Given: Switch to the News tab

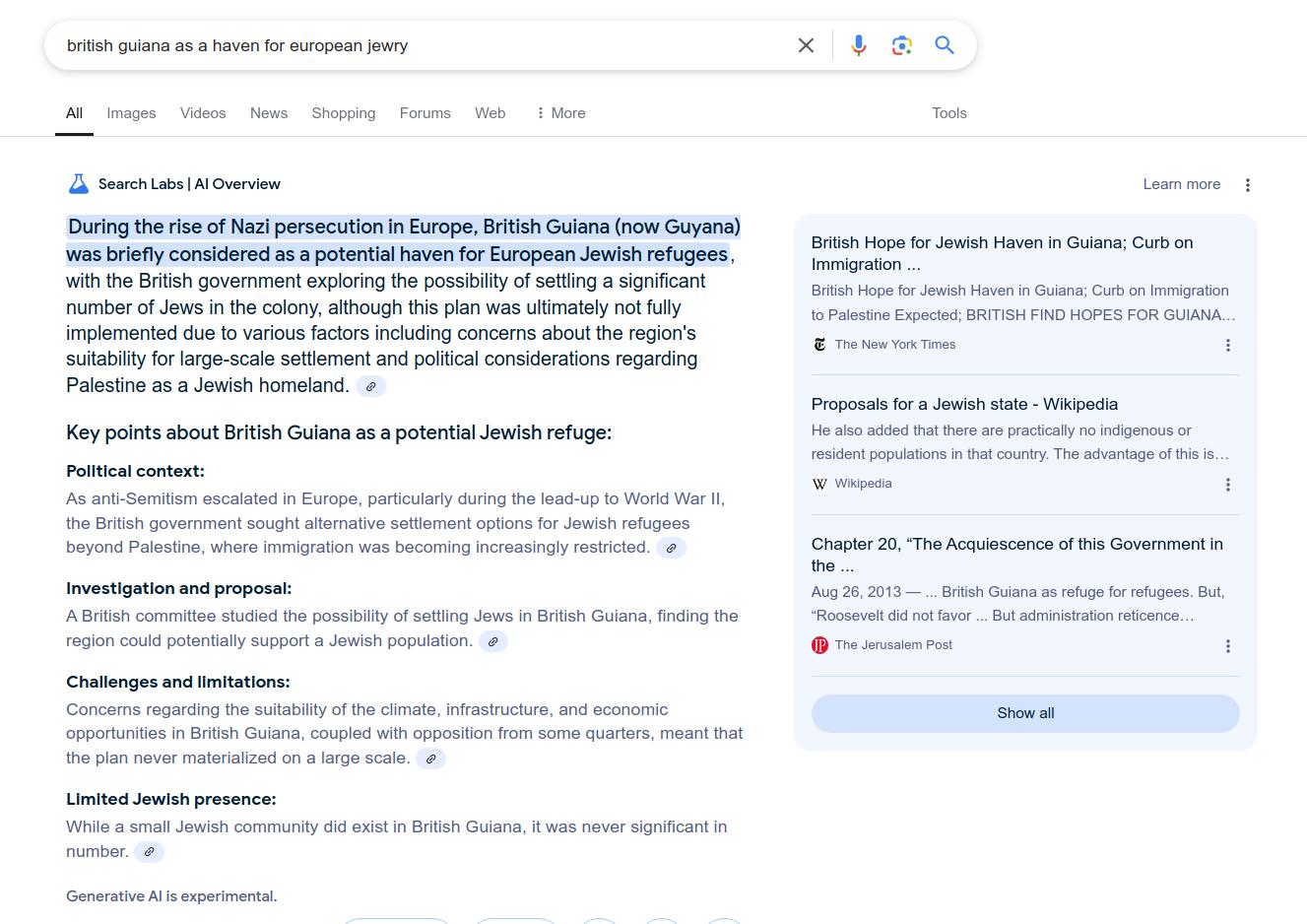Looking at the screenshot, I should coord(269,113).
